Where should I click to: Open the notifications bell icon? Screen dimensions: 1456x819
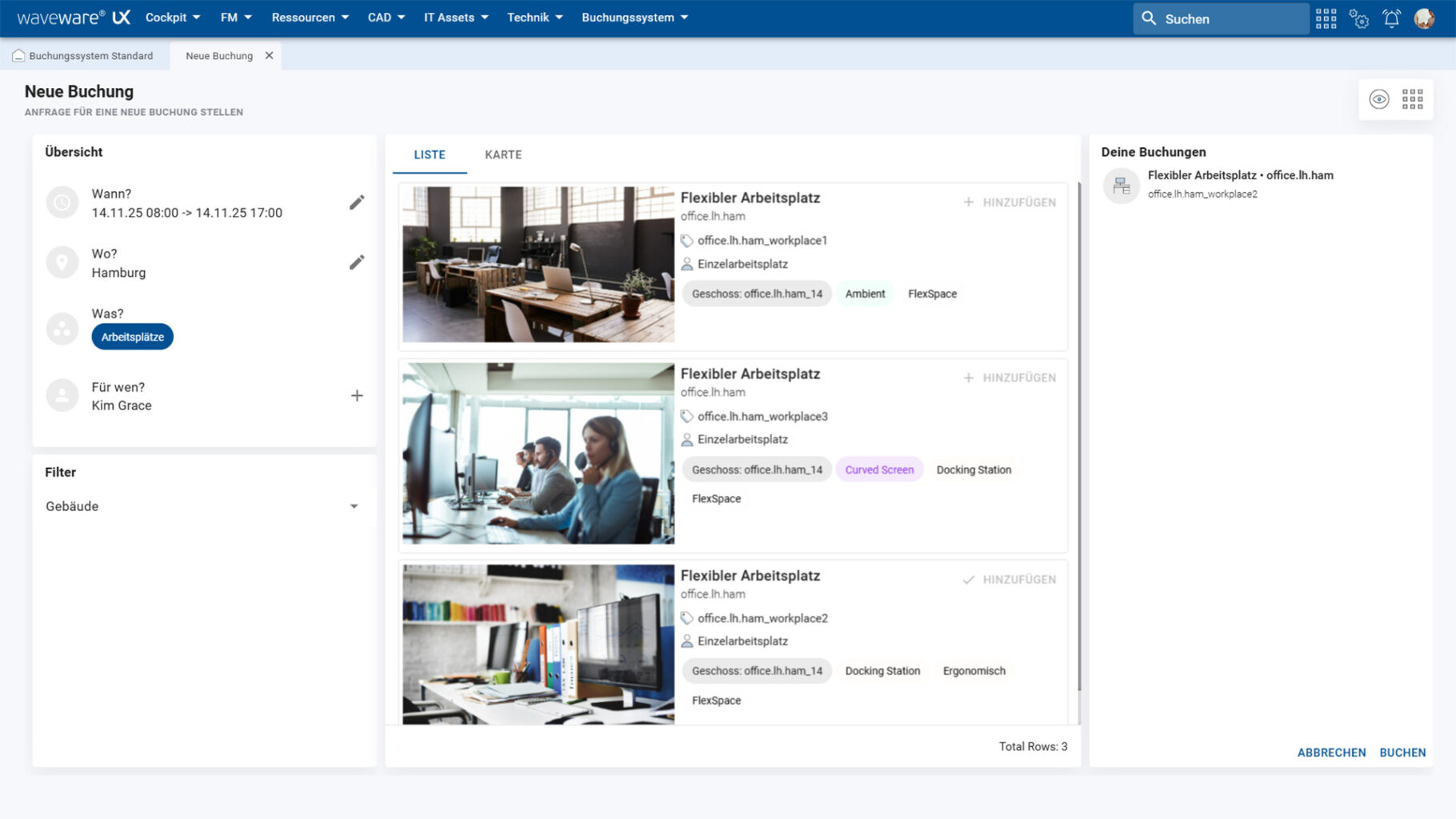tap(1391, 18)
